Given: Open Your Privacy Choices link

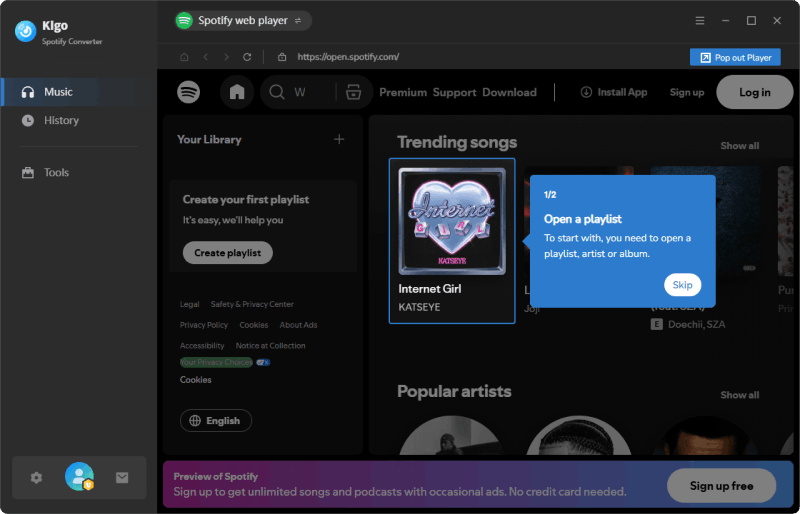Looking at the screenshot, I should (x=216, y=362).
